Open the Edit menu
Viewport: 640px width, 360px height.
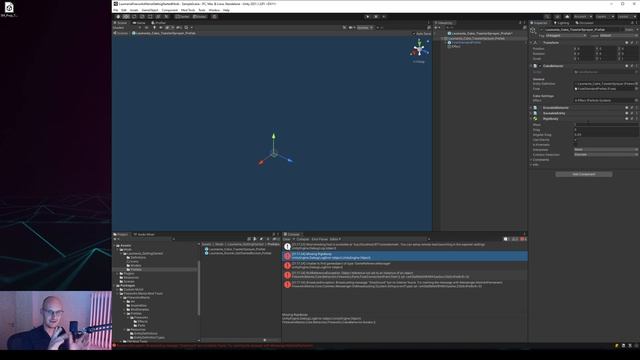(x=124, y=10)
